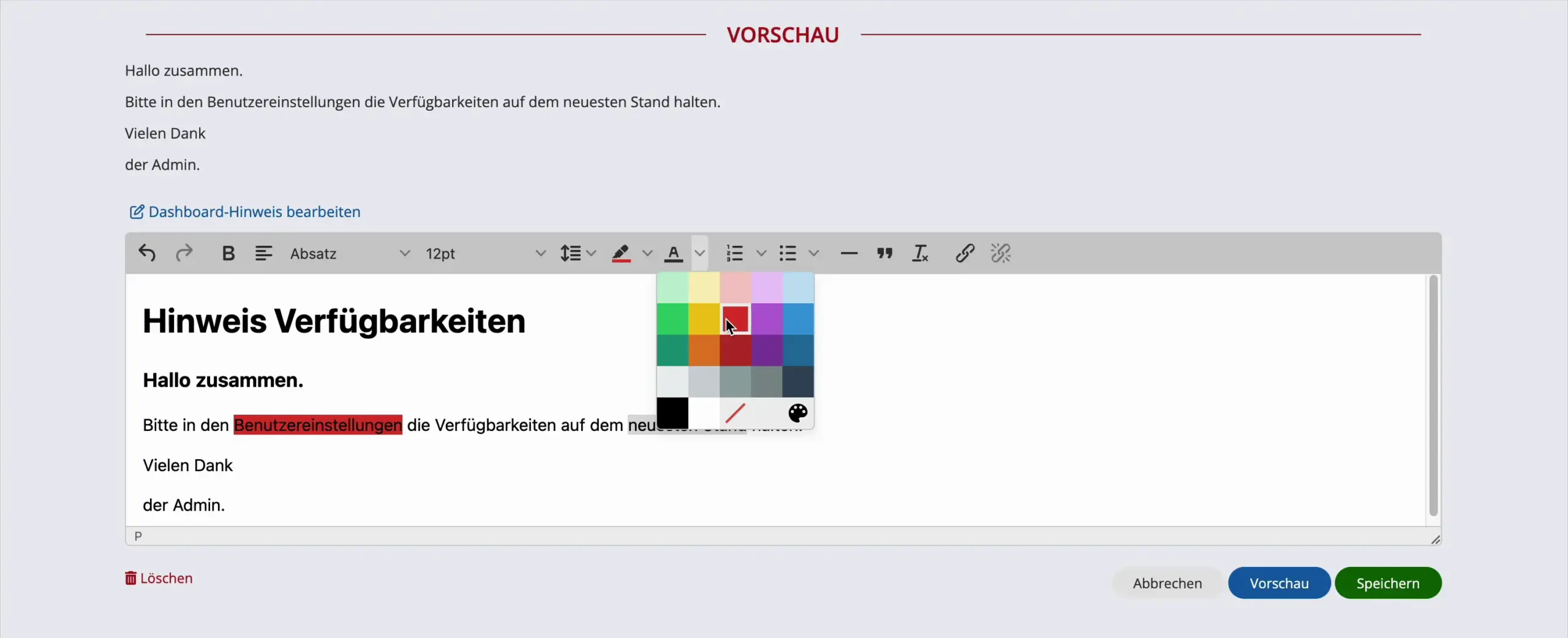Select the dark blue color swatch
The width and height of the screenshot is (1568, 638).
coord(797,351)
